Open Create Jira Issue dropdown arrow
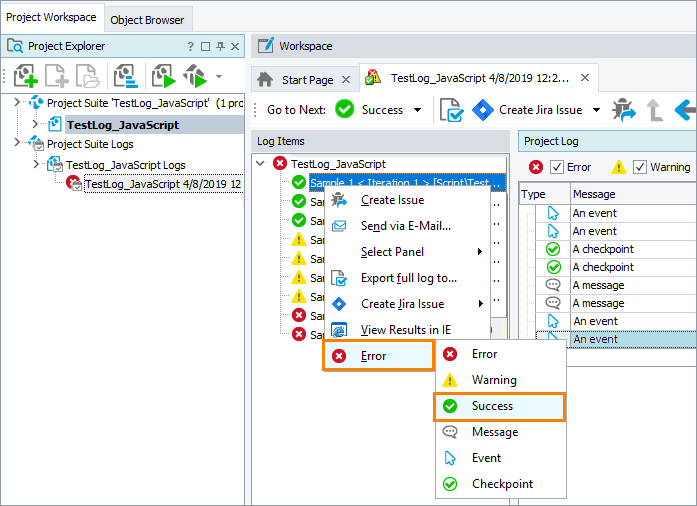 [x=596, y=110]
